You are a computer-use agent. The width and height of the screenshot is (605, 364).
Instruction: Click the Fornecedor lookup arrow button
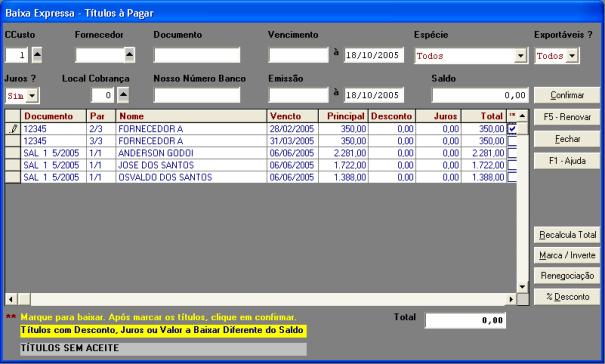pyautogui.click(x=130, y=55)
